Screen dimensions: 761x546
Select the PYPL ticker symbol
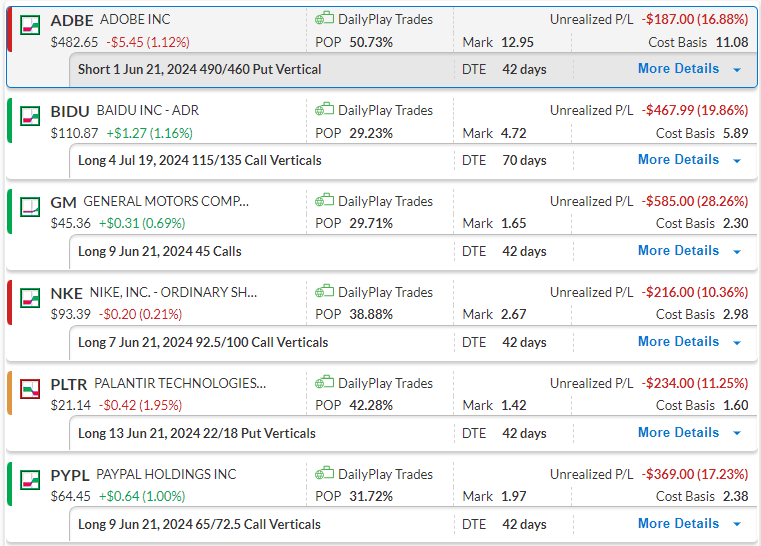[70, 476]
